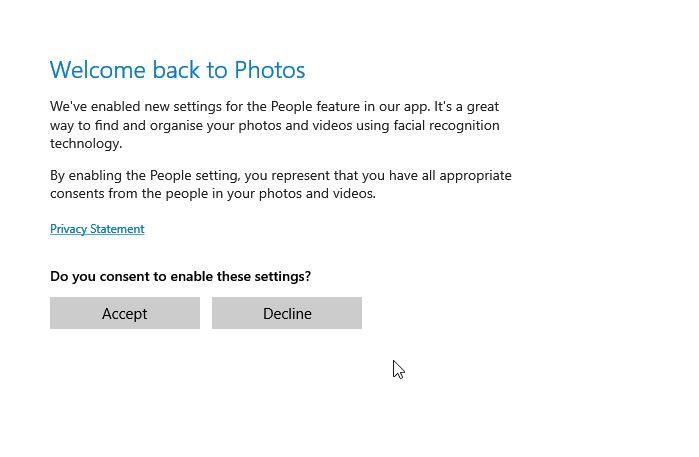The image size is (699, 457).
Task: Click the 'Welcome back to Photos' heading
Action: (177, 70)
